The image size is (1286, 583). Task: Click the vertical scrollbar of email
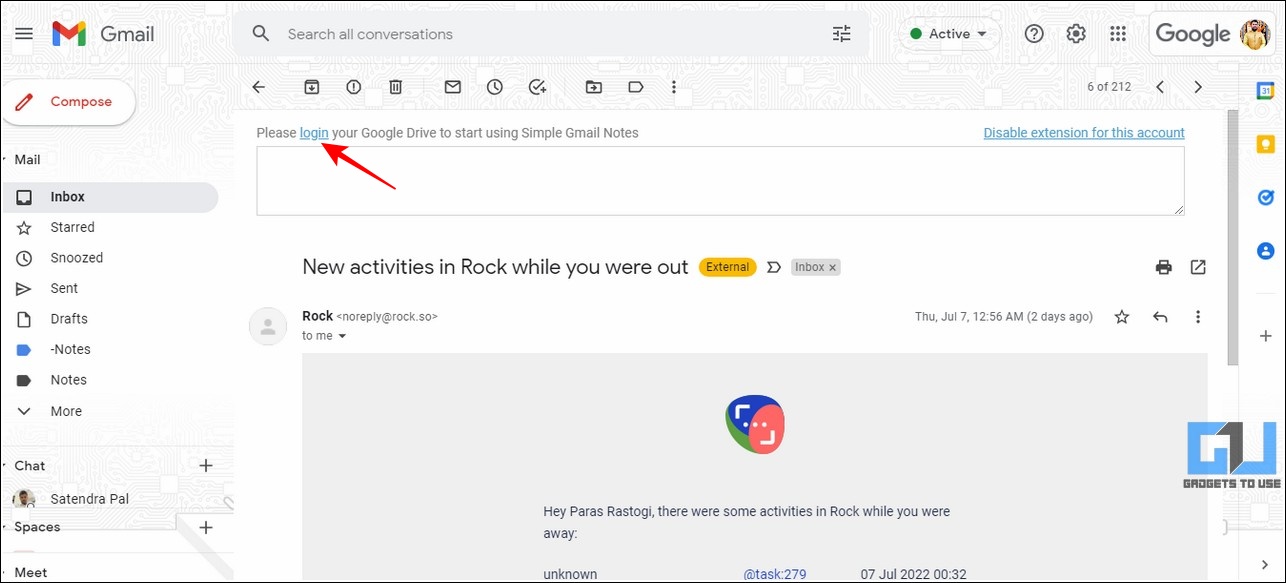pyautogui.click(x=1233, y=238)
